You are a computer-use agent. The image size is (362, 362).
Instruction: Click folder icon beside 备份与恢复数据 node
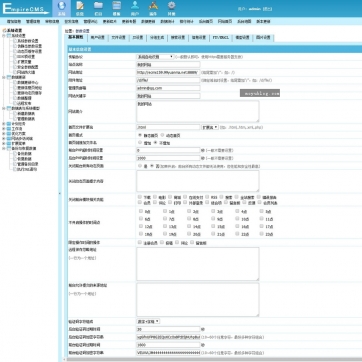coord(9,149)
